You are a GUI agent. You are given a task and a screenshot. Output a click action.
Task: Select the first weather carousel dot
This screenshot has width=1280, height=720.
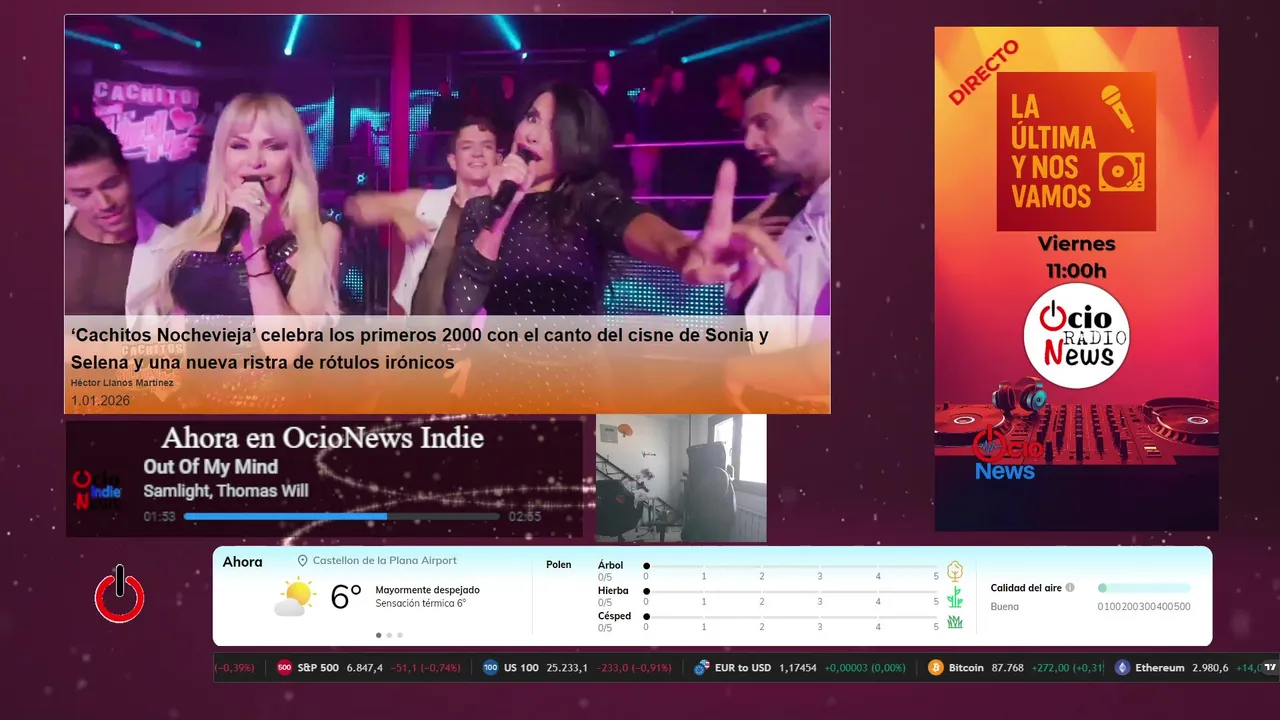point(378,635)
